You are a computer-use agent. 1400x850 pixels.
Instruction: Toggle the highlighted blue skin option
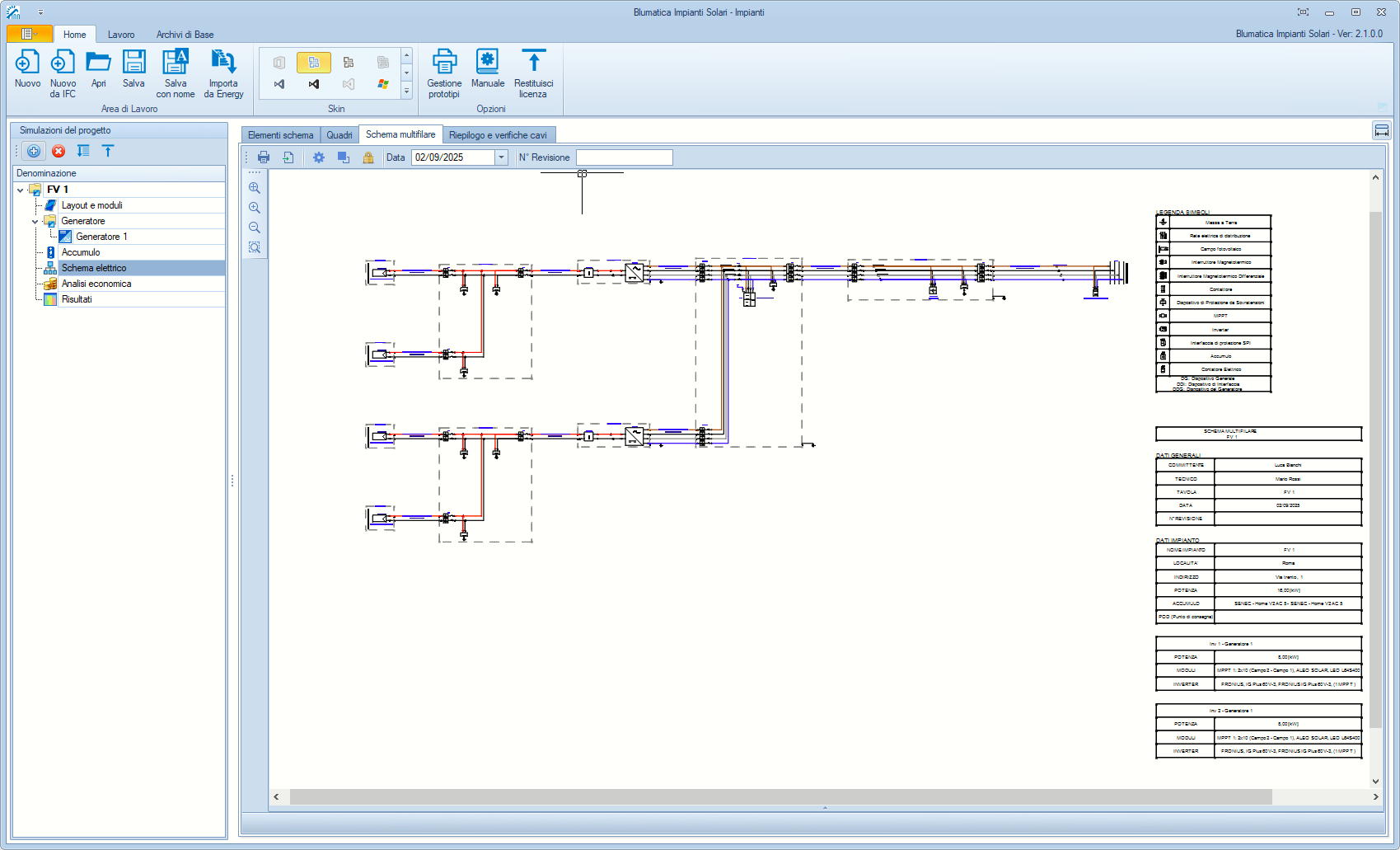[x=313, y=62]
